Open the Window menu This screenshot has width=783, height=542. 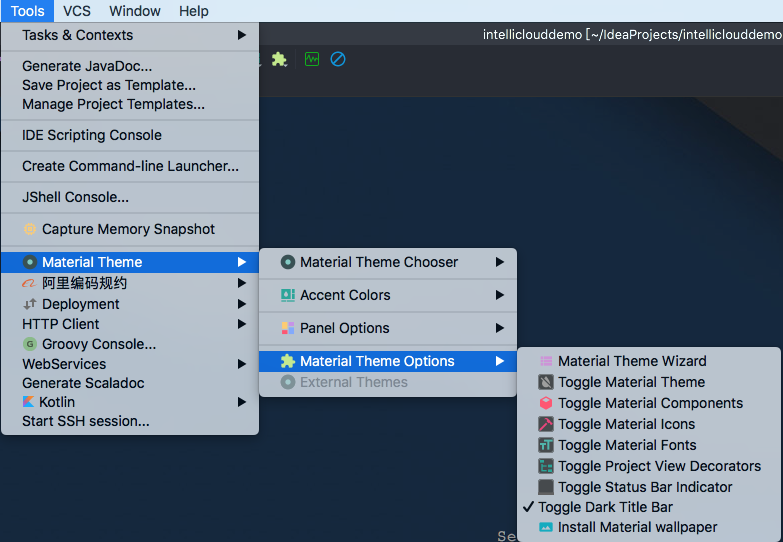135,10
